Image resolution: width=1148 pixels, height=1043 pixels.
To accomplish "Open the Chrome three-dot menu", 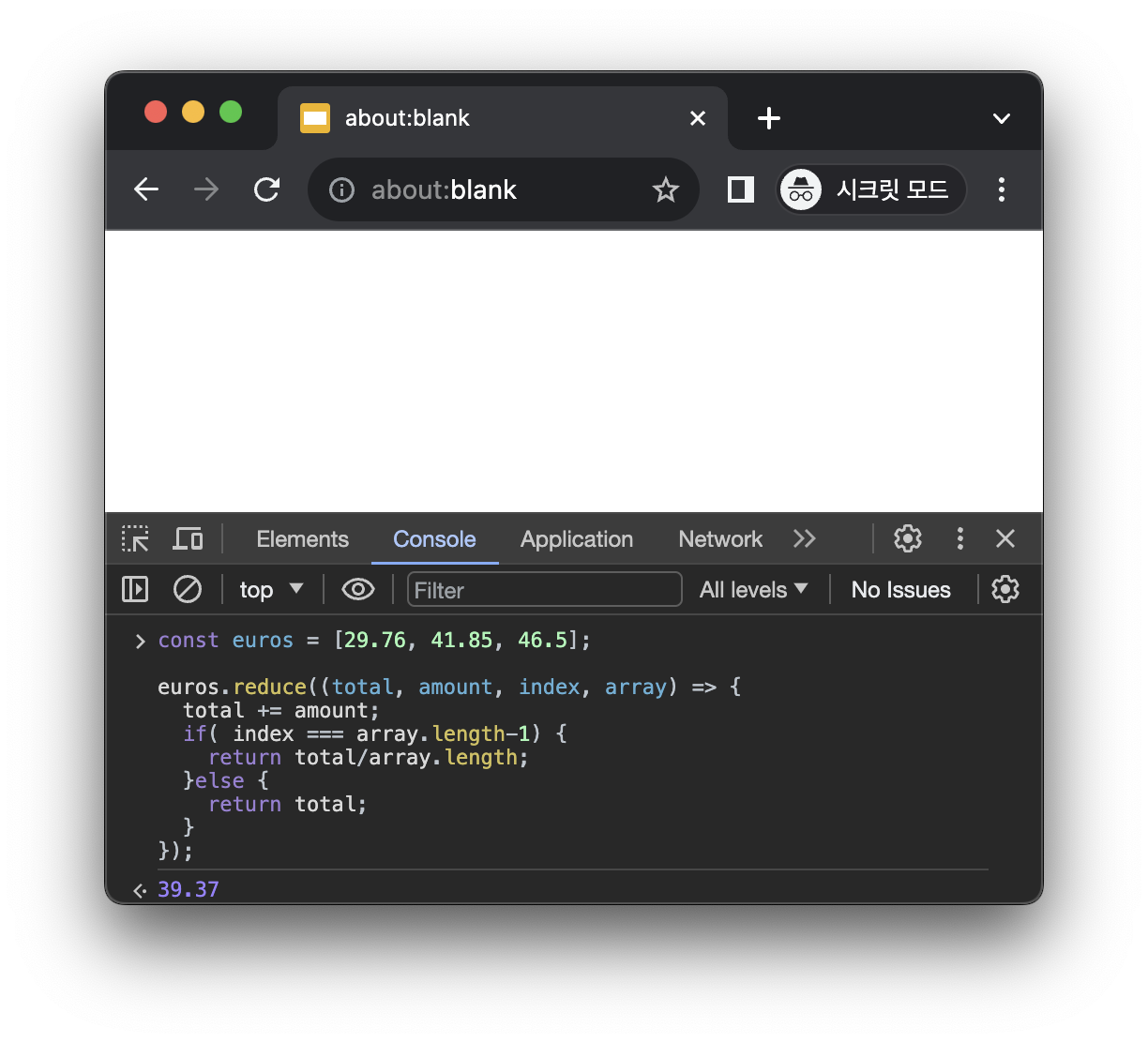I will point(1002,189).
